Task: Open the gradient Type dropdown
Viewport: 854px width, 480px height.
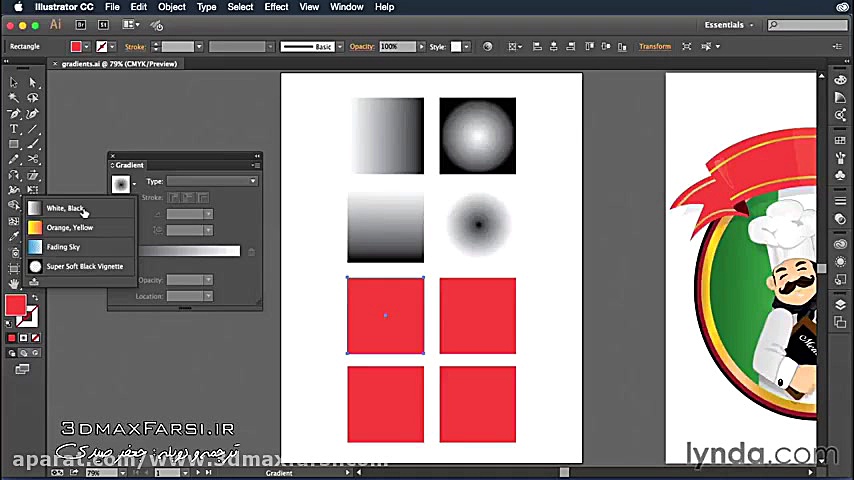Action: 212,181
